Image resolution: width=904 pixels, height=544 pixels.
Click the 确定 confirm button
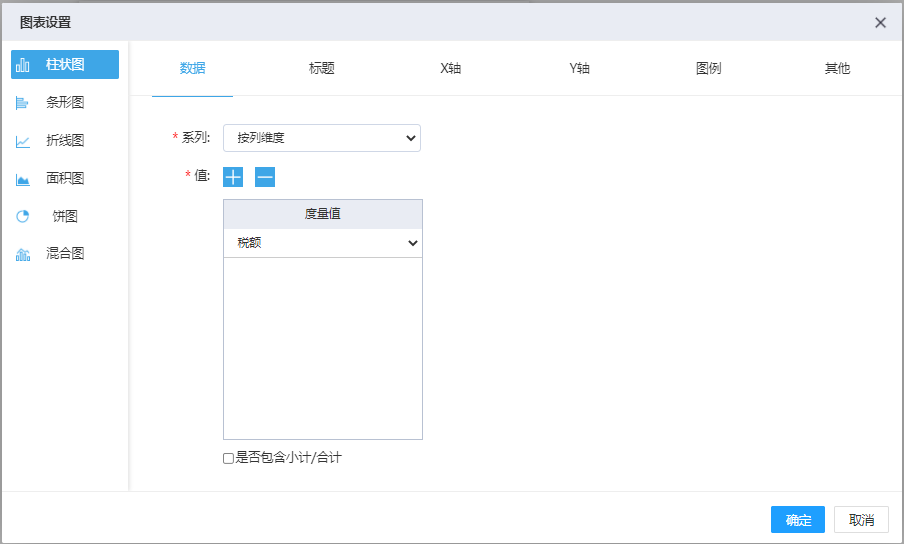point(797,520)
